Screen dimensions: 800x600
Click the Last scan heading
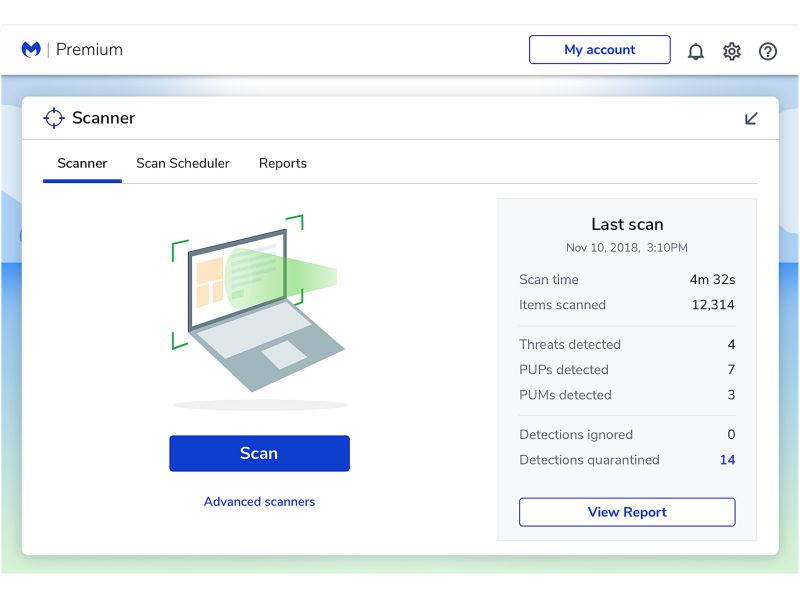[627, 224]
